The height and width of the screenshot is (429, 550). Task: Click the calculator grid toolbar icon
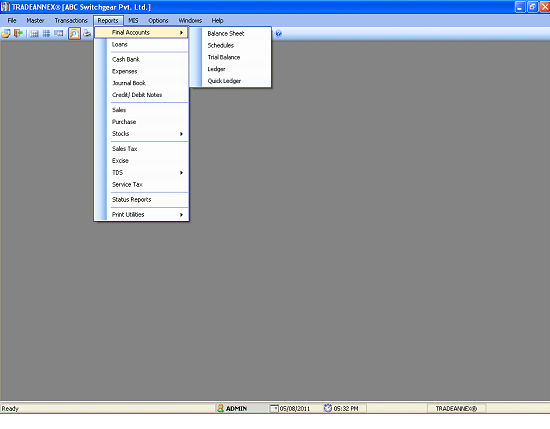(x=34, y=34)
